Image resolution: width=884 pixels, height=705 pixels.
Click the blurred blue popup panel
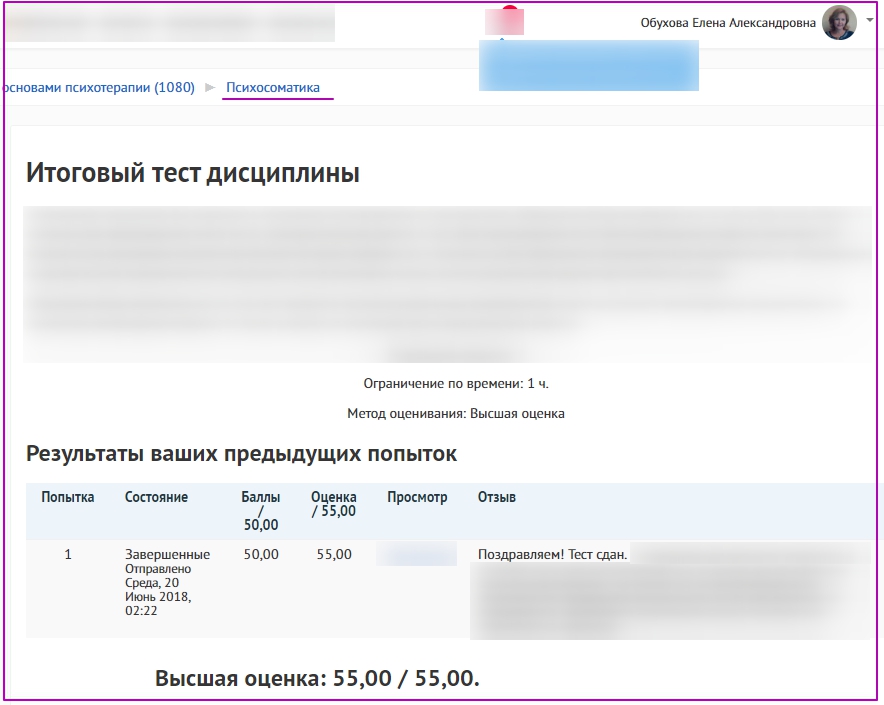[x=588, y=66]
